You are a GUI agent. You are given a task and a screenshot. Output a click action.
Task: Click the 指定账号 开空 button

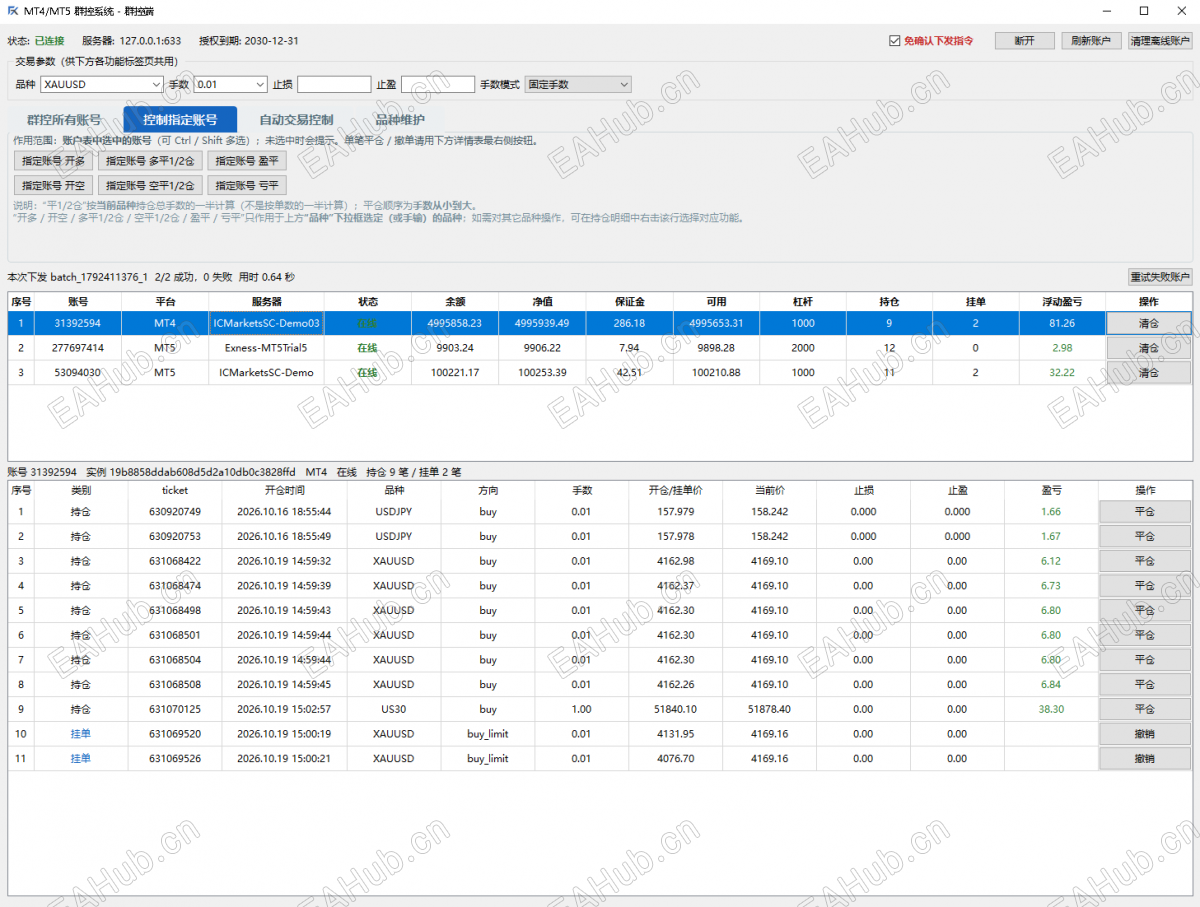coord(54,185)
